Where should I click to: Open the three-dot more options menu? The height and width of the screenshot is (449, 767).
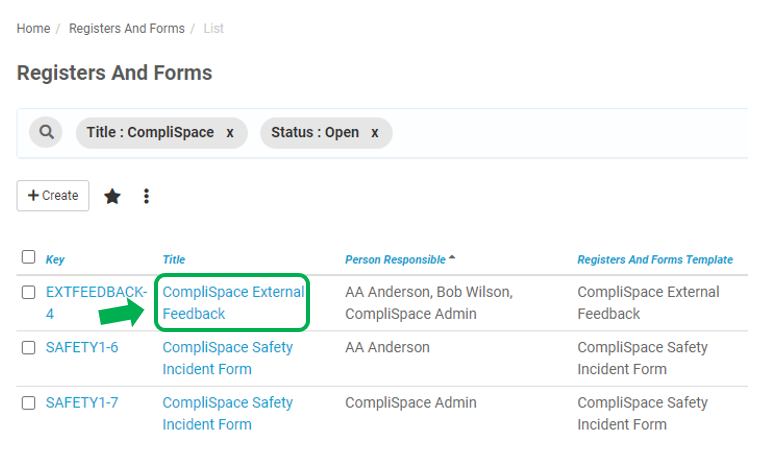146,196
